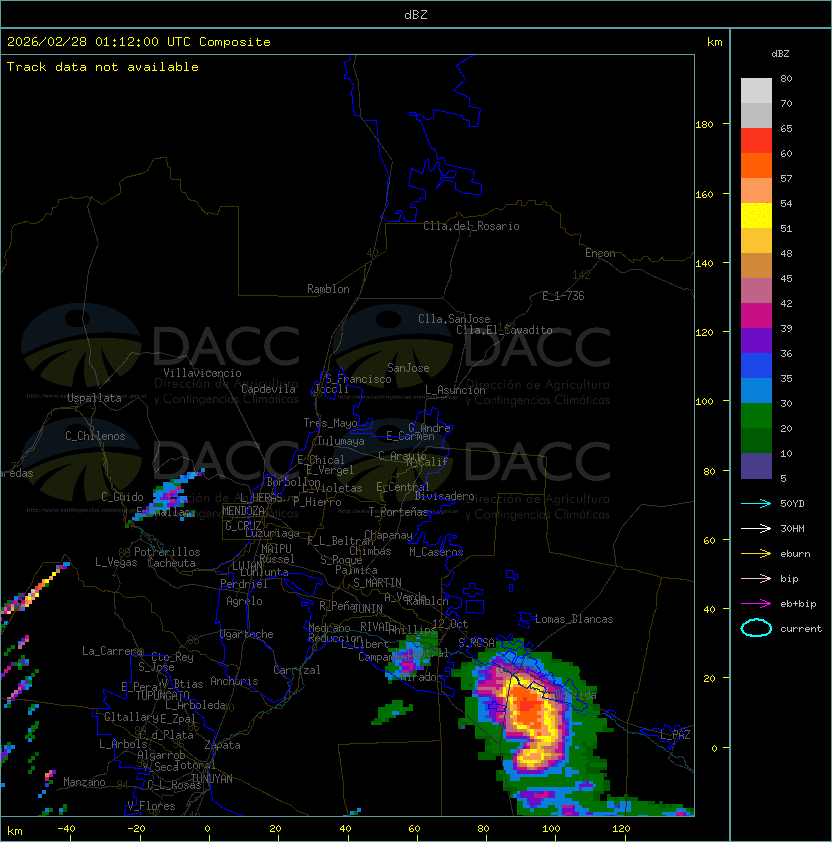Click the white 30HM arrow icon
Screen dimensions: 832x842
point(756,528)
